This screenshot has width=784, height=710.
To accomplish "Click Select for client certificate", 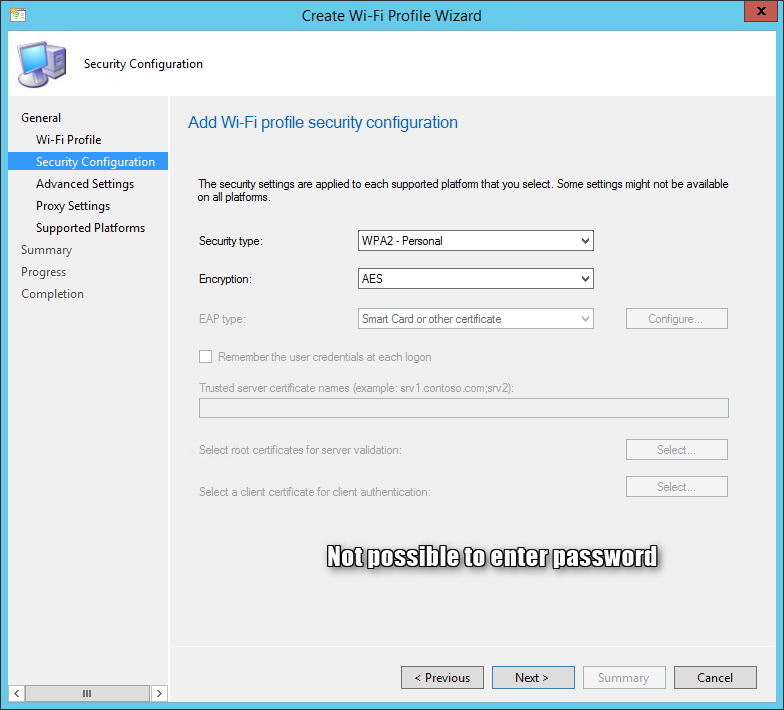I will (x=676, y=487).
